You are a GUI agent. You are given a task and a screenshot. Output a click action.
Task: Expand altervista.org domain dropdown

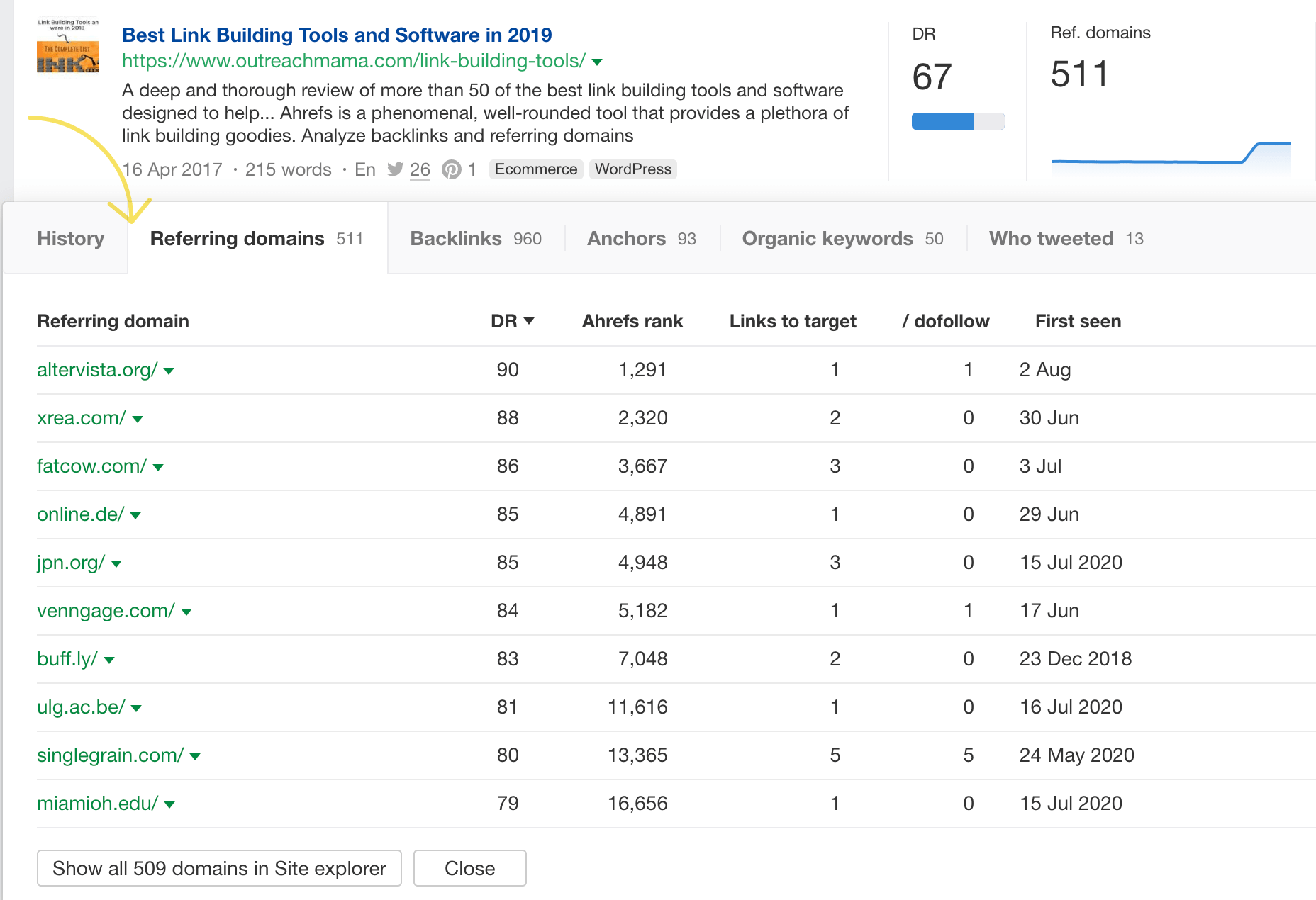[x=169, y=371]
